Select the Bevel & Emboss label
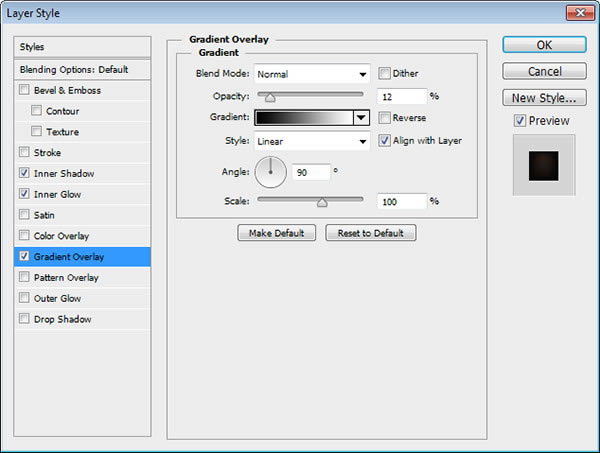The image size is (600, 453). [x=67, y=90]
